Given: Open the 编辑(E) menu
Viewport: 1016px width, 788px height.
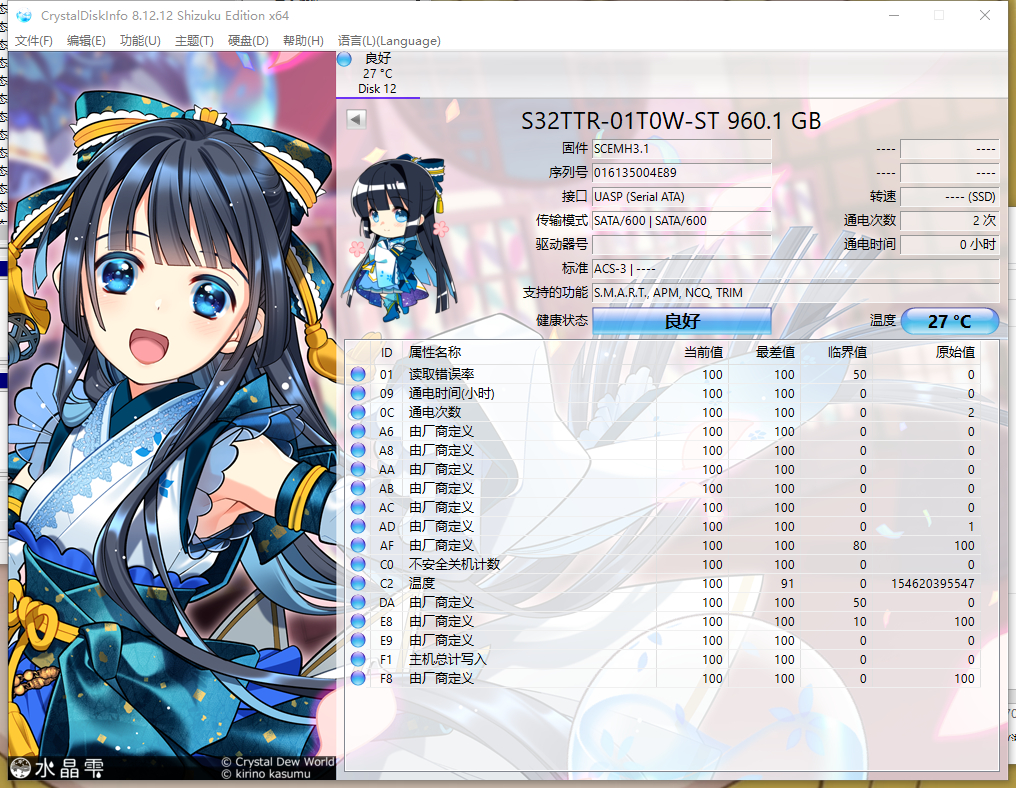Looking at the screenshot, I should pos(86,41).
